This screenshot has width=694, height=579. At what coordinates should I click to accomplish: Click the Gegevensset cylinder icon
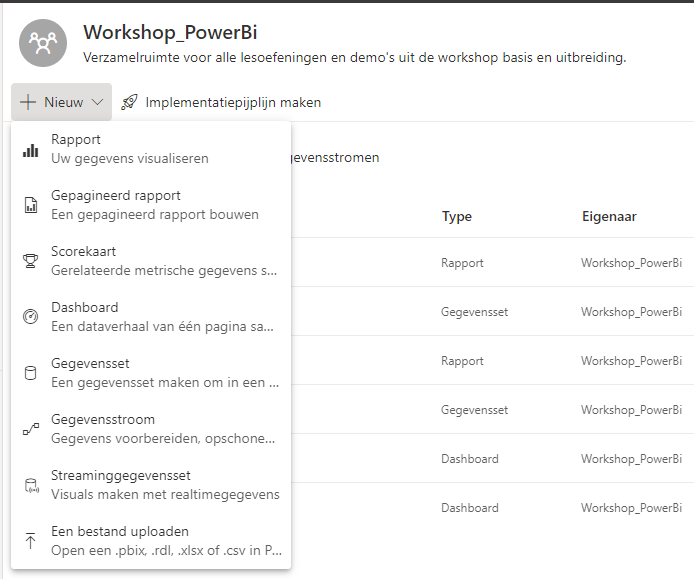point(31,373)
